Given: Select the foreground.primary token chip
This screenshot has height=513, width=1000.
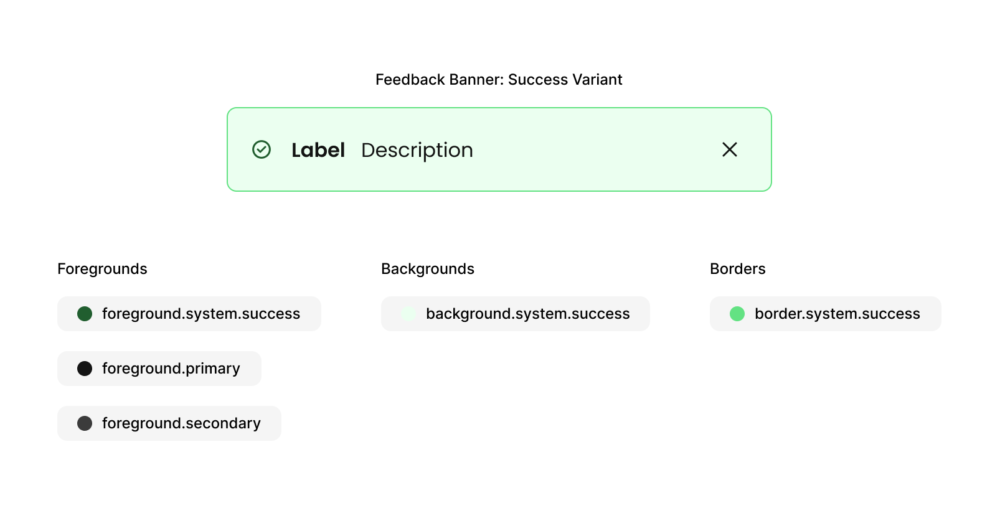Looking at the screenshot, I should tap(159, 369).
